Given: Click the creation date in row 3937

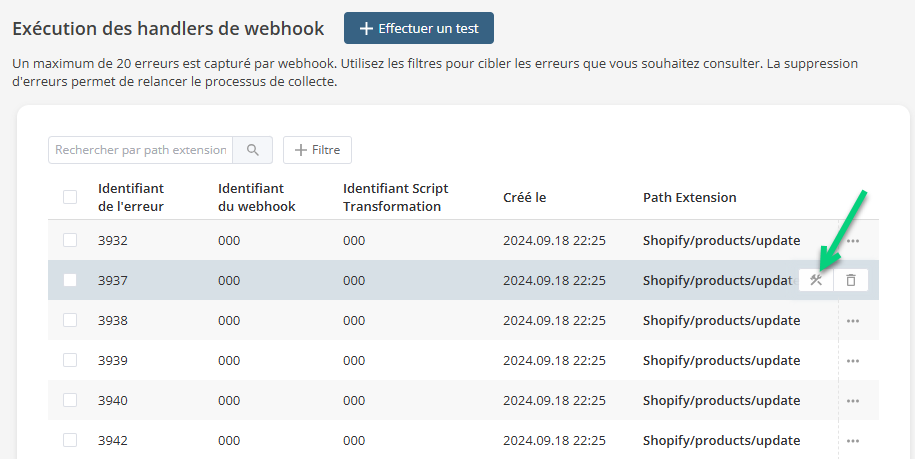Looking at the screenshot, I should click(x=554, y=281).
